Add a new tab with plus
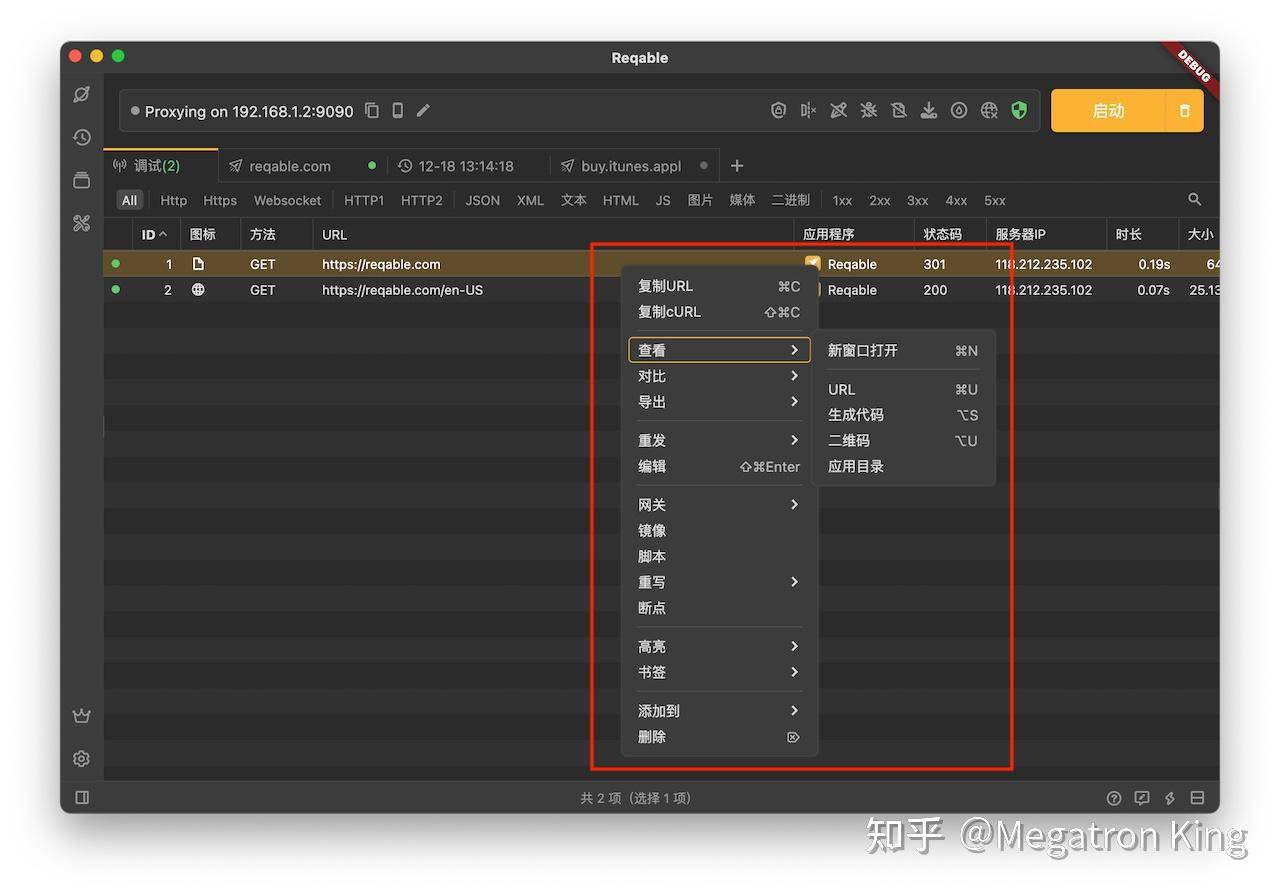1280x893 pixels. (x=737, y=166)
